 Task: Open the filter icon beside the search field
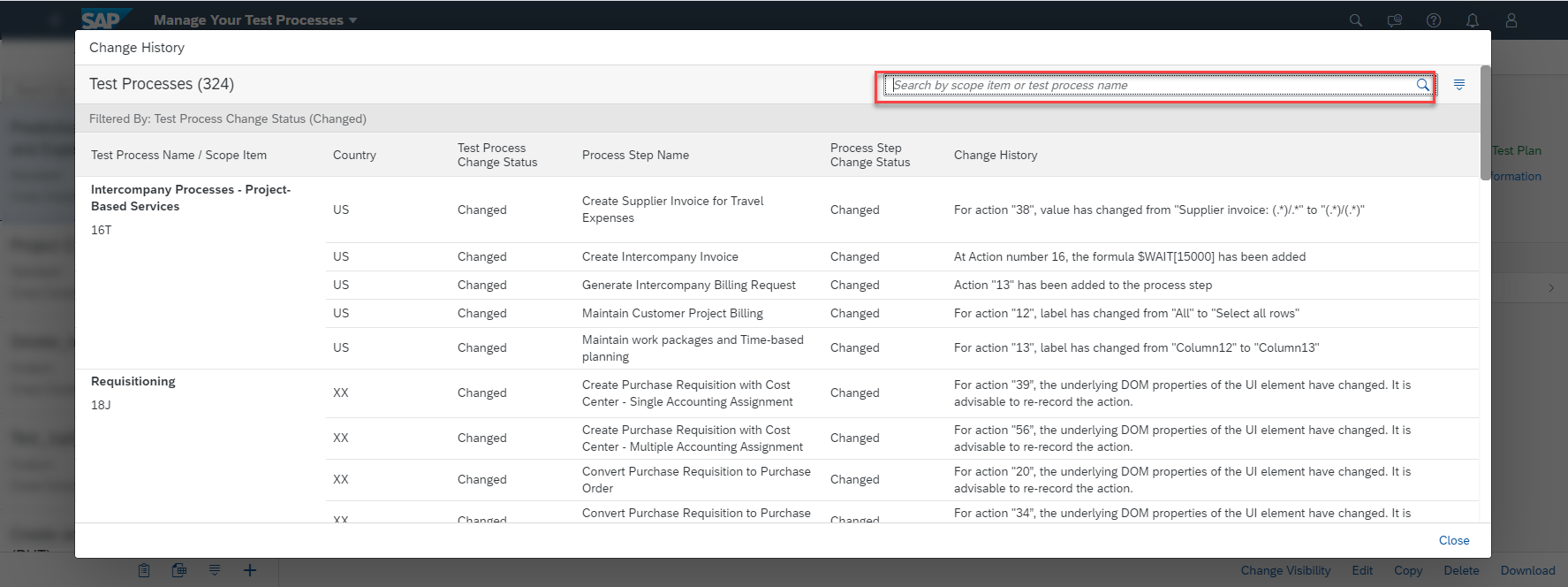coord(1459,85)
